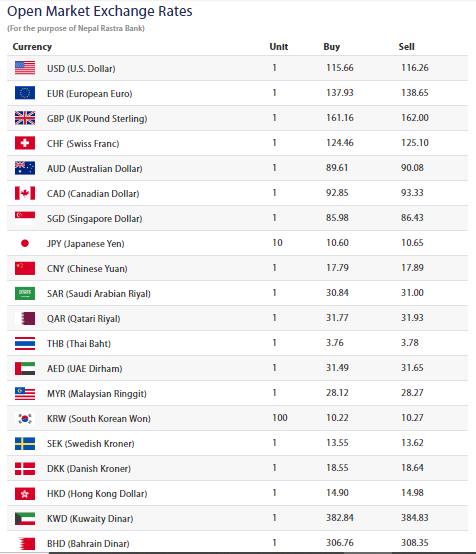Select the Kuwait flag icon
This screenshot has height=554, width=476.
pyautogui.click(x=25, y=519)
